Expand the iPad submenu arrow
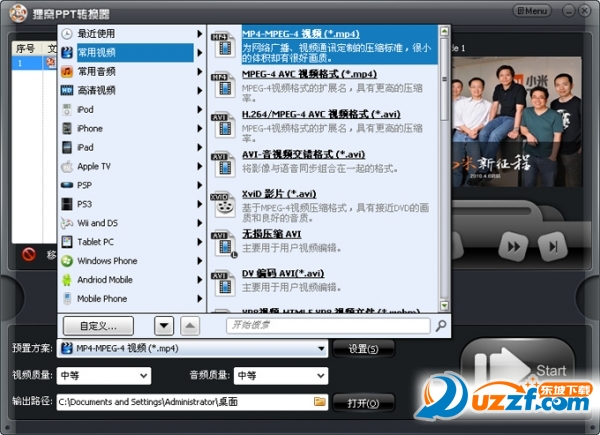600x435 pixels. pyautogui.click(x=199, y=147)
